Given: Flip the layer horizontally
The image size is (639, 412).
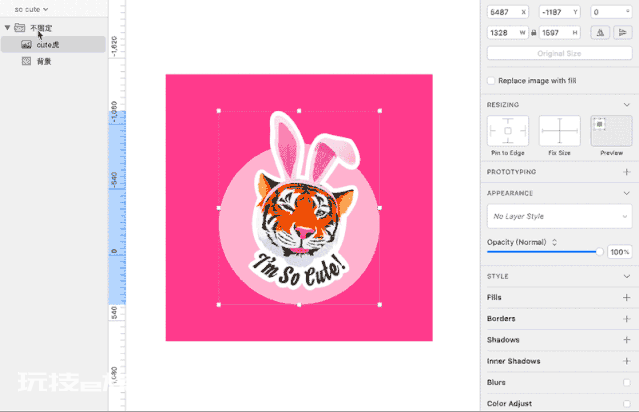Looking at the screenshot, I should click(600, 33).
